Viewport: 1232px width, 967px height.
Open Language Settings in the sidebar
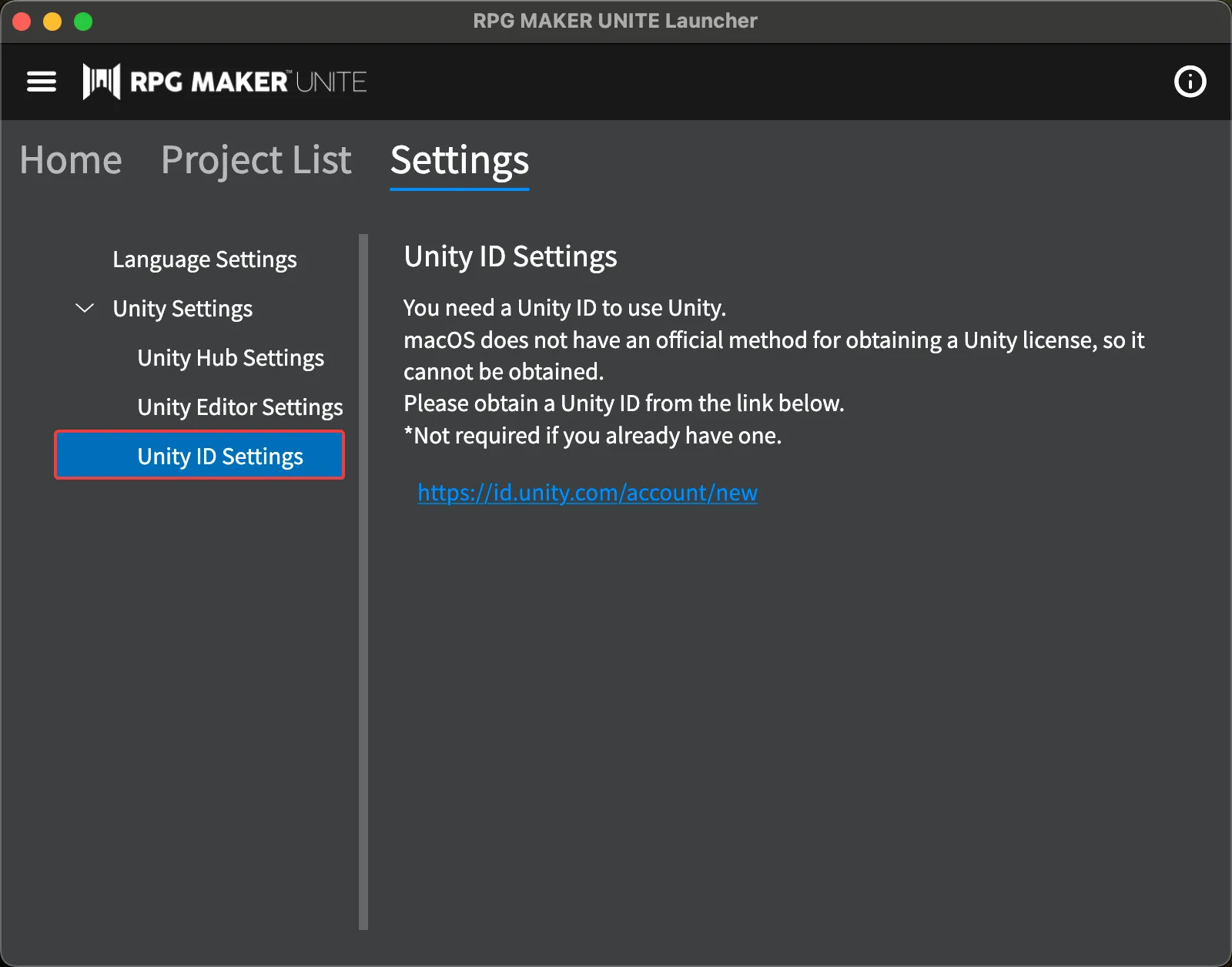point(204,259)
